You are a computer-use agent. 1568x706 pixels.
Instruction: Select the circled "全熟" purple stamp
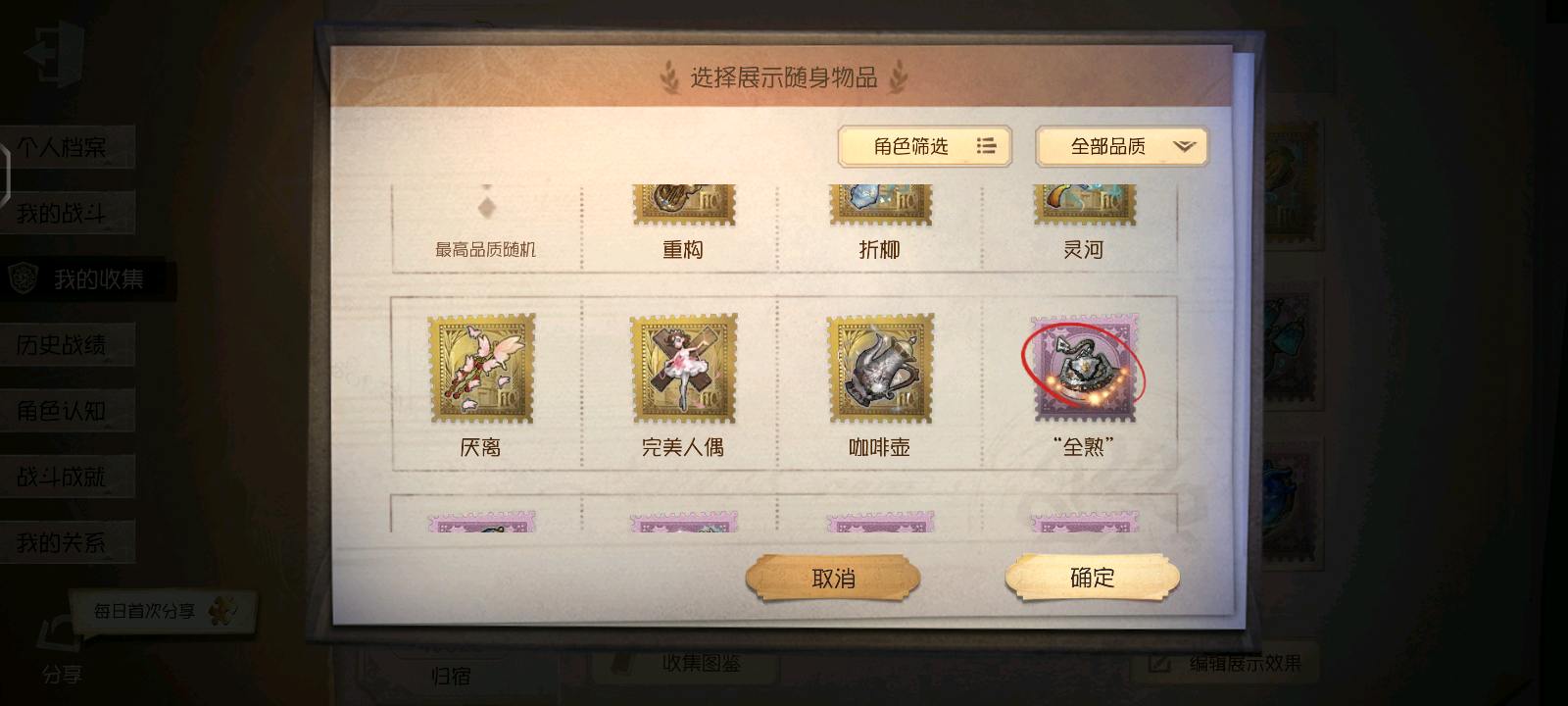click(1084, 369)
